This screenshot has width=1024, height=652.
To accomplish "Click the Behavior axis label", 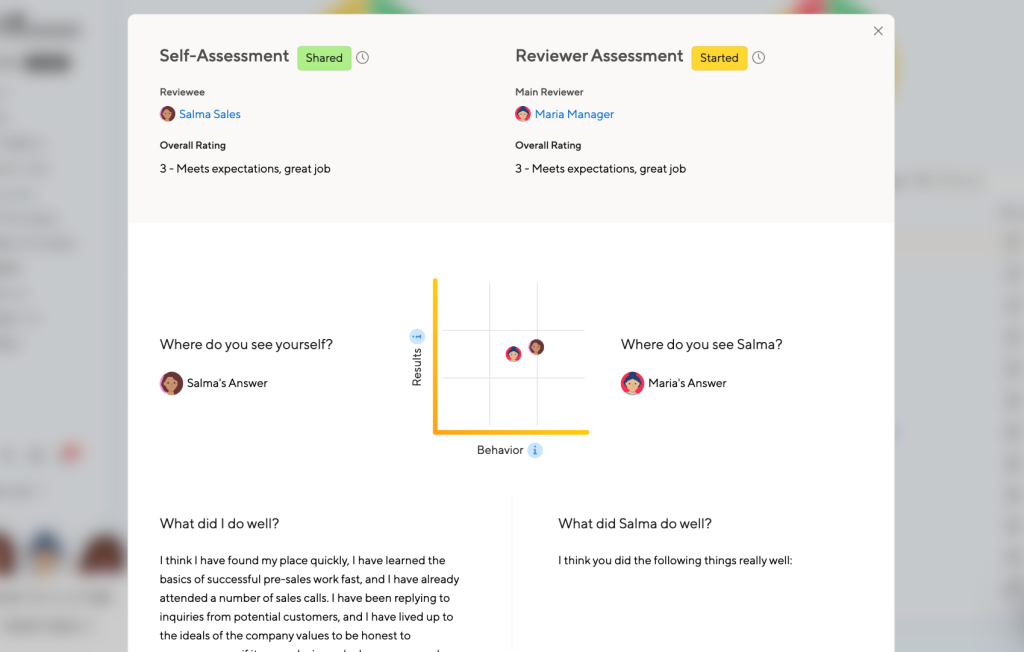I will [500, 450].
